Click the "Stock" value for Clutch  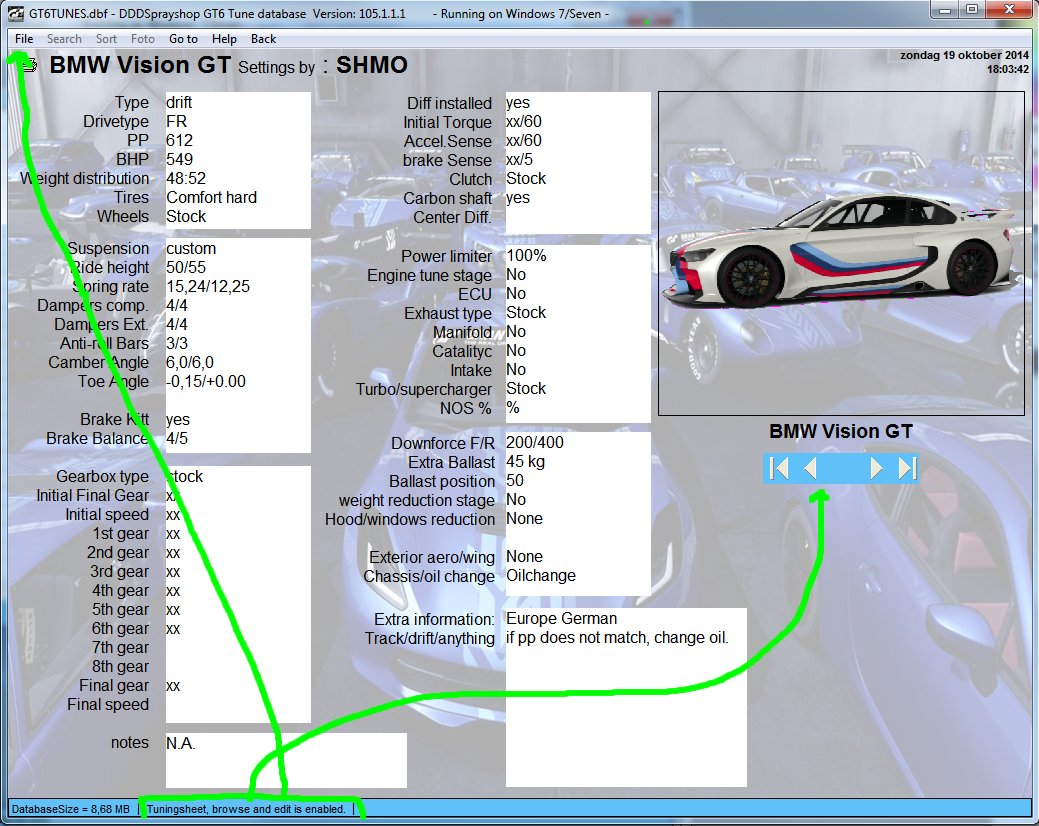tap(526, 179)
